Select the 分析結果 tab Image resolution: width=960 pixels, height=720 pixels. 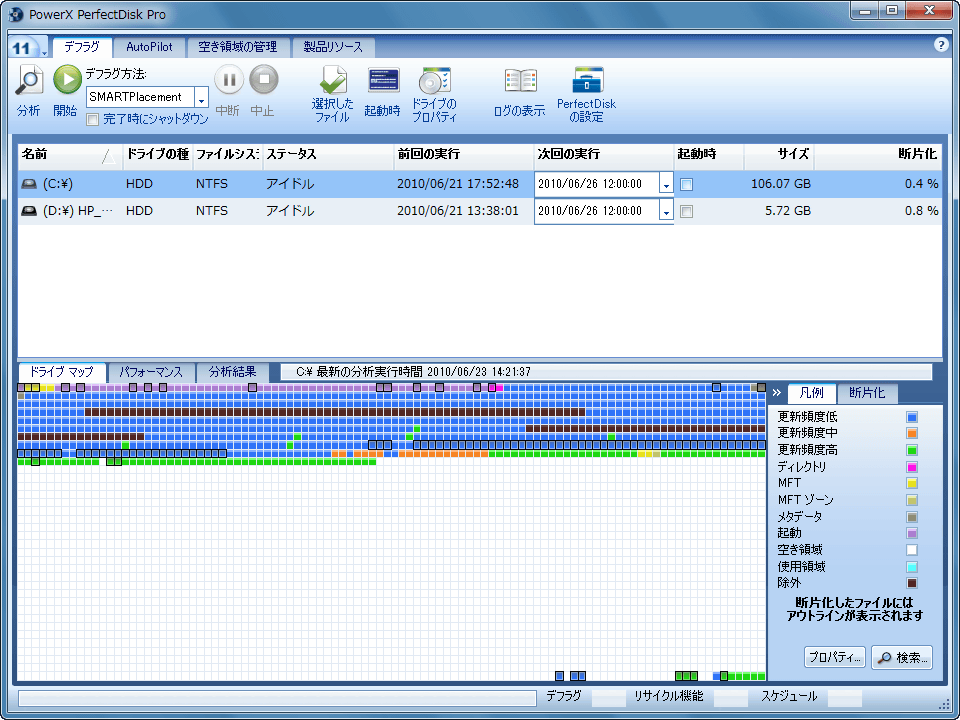click(233, 372)
